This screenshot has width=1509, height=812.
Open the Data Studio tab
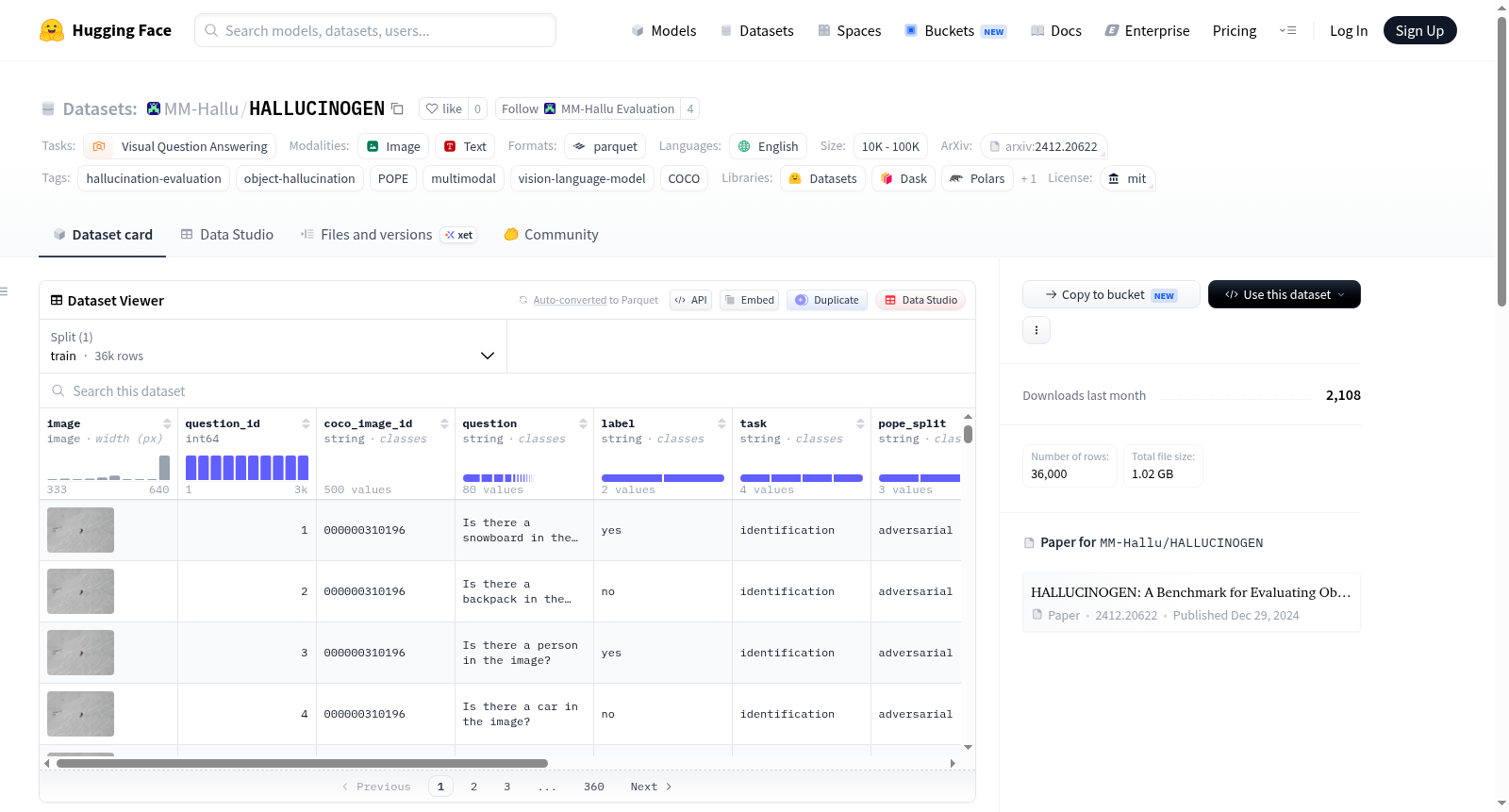point(227,235)
